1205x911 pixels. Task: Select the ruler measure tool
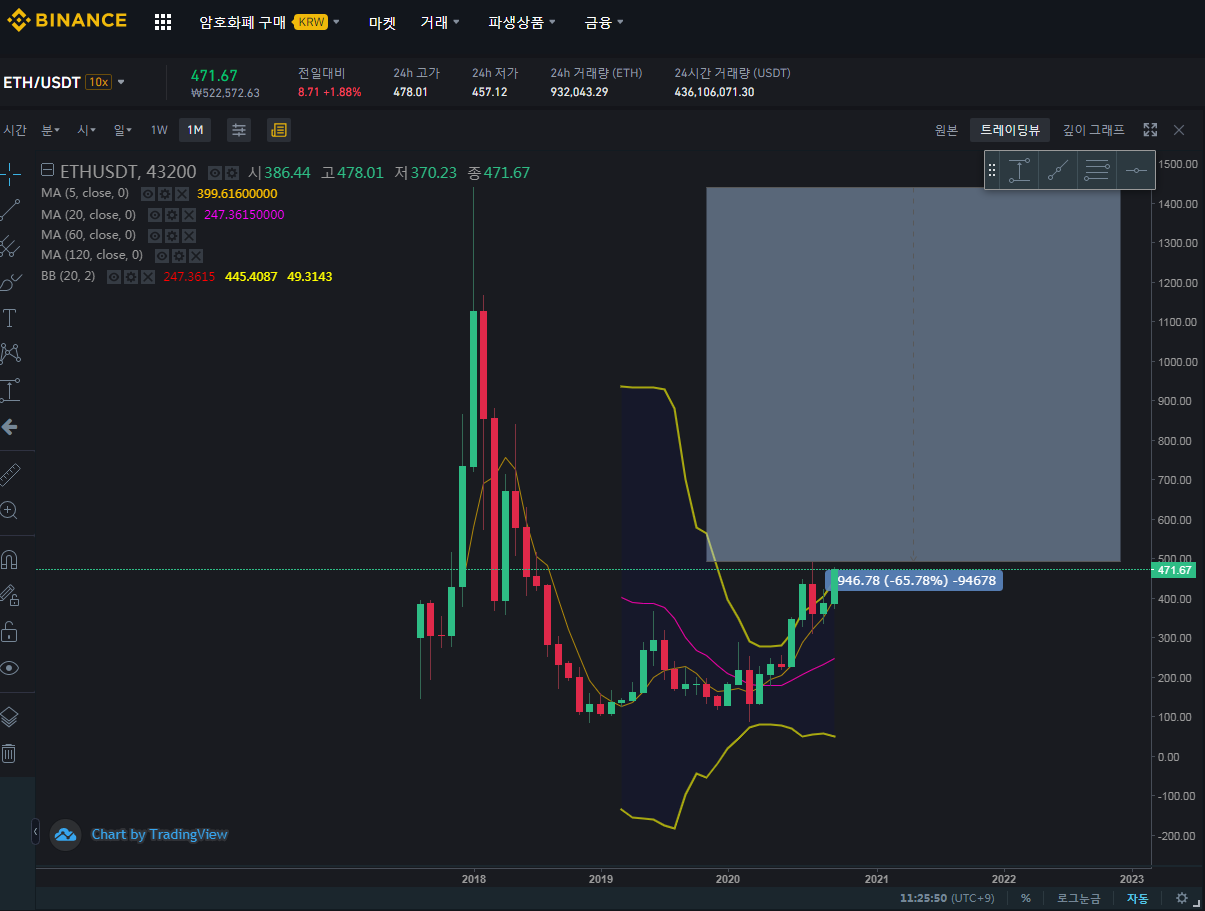[x=10, y=473]
